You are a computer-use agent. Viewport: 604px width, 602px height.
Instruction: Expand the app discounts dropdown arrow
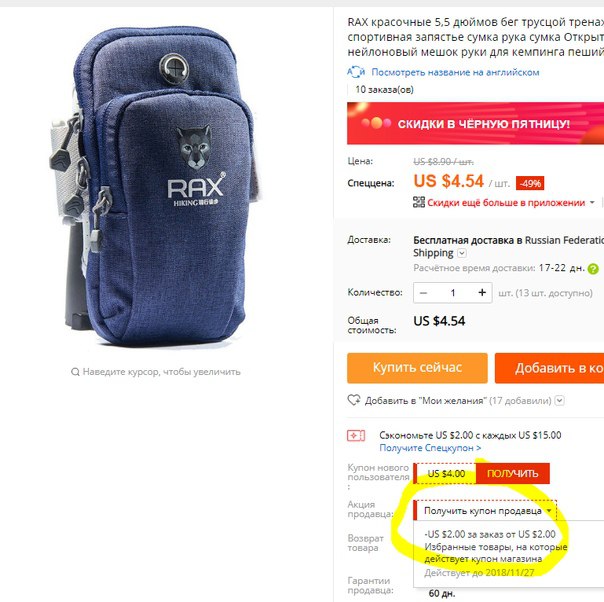click(x=592, y=203)
